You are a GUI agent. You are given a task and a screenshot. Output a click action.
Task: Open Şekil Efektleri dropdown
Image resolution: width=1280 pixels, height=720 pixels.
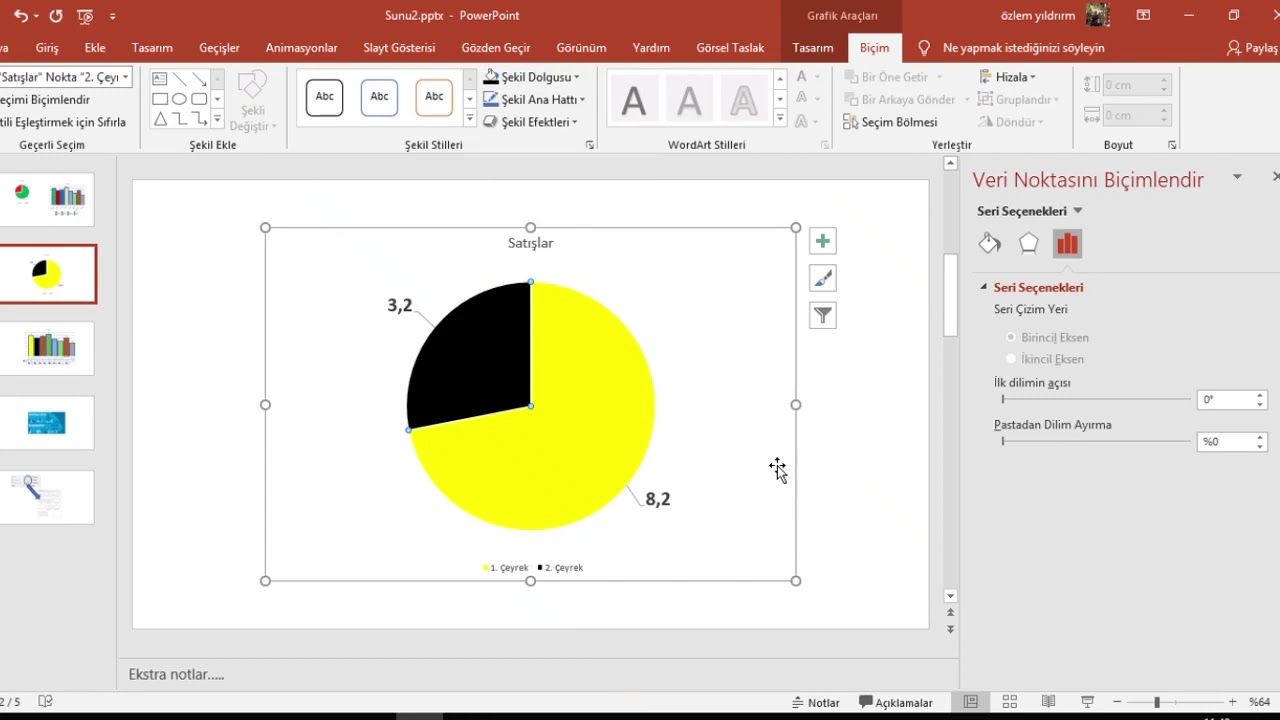pyautogui.click(x=531, y=122)
